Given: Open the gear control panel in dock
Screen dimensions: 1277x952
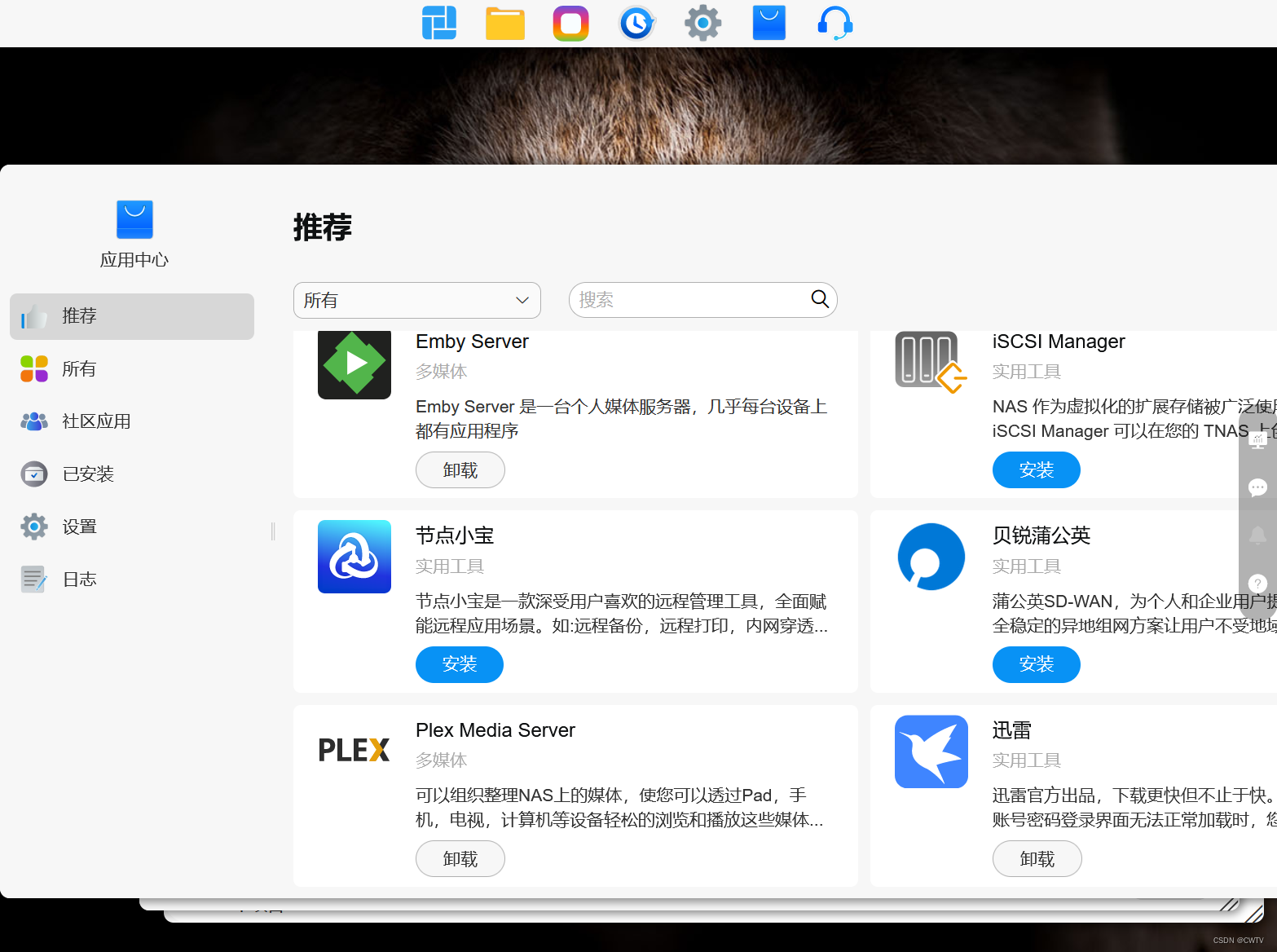Looking at the screenshot, I should tap(702, 23).
